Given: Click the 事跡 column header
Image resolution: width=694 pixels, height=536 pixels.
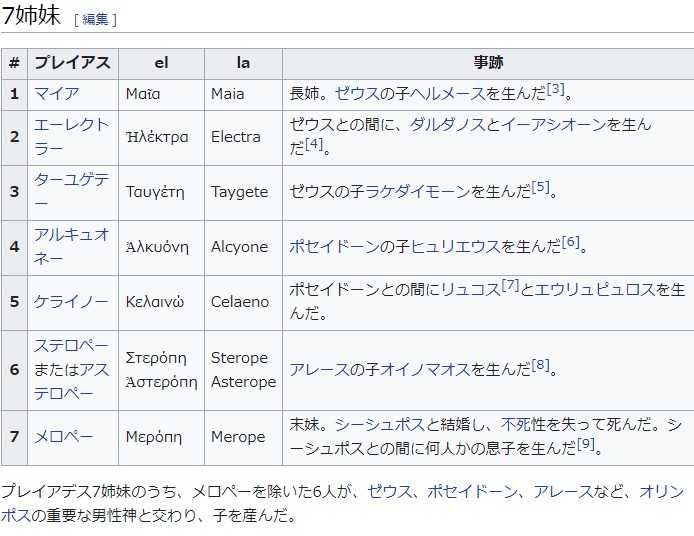Looking at the screenshot, I should pyautogui.click(x=487, y=63).
